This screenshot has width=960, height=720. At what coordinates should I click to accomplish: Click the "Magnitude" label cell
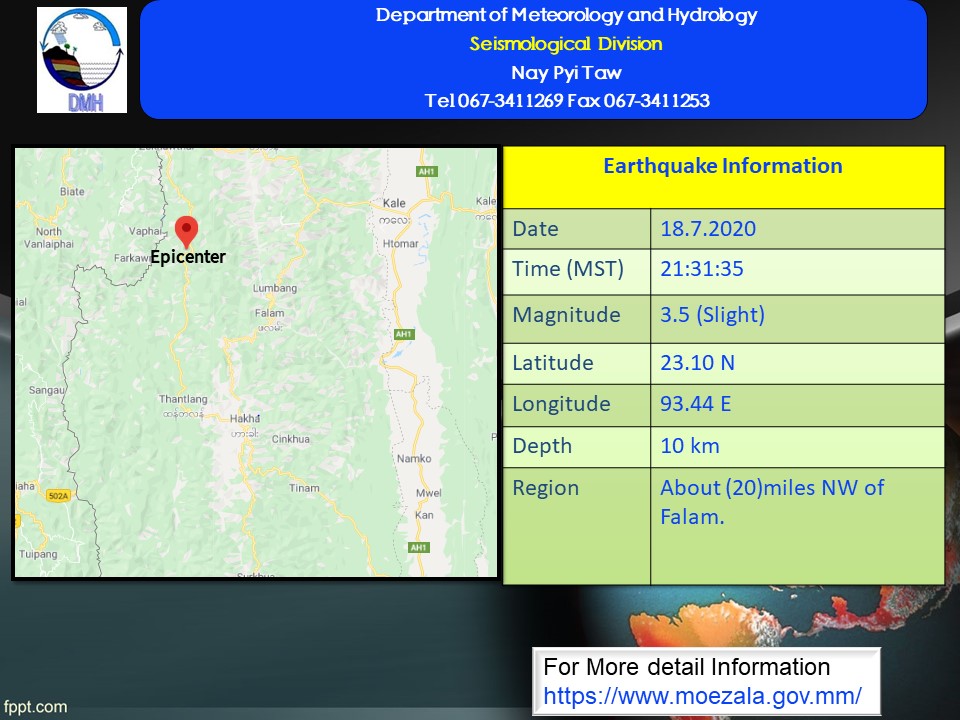click(x=577, y=319)
